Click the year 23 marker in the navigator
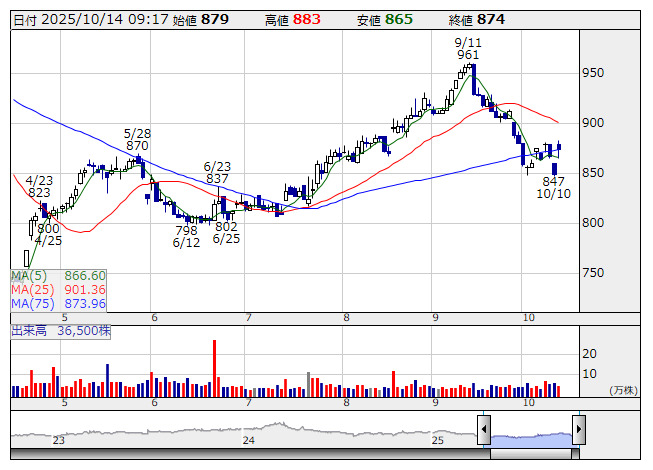 59,440
